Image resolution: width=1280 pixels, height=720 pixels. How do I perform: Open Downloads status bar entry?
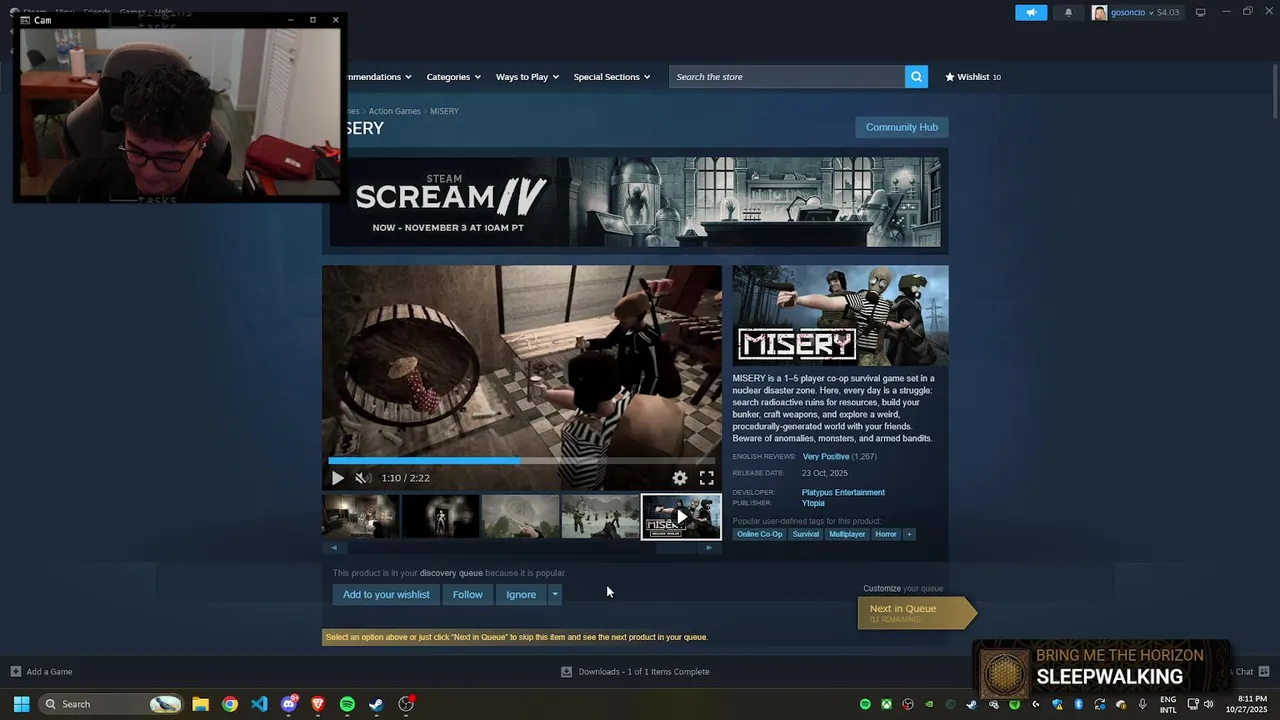click(635, 672)
